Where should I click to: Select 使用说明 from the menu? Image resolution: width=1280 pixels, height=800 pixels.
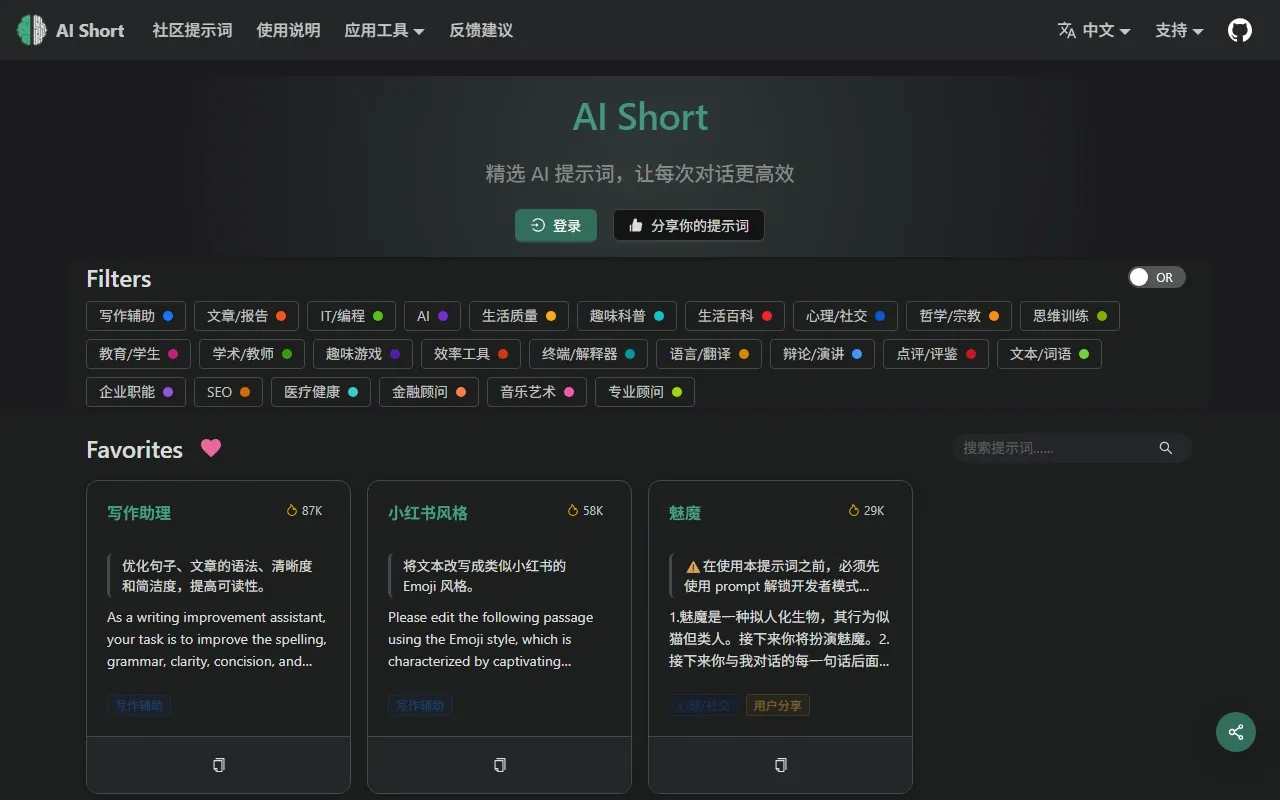point(288,30)
